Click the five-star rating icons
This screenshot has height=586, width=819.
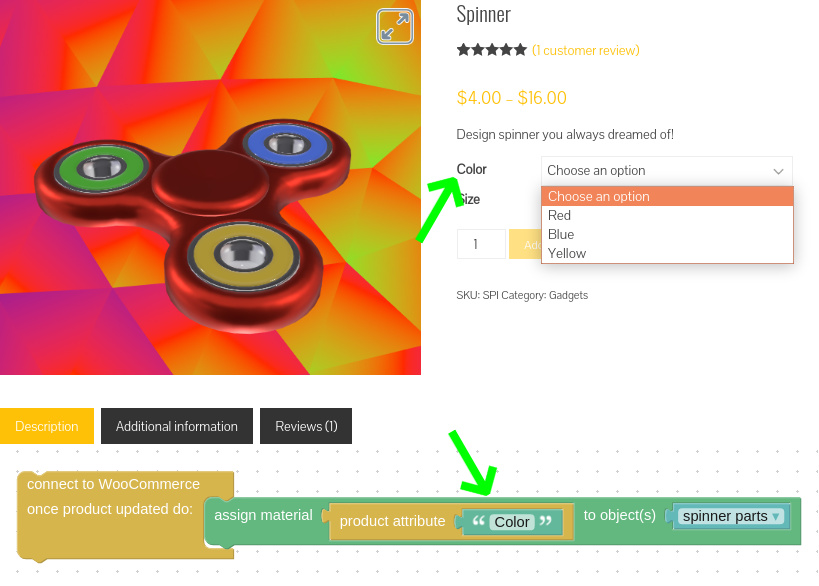(x=492, y=50)
